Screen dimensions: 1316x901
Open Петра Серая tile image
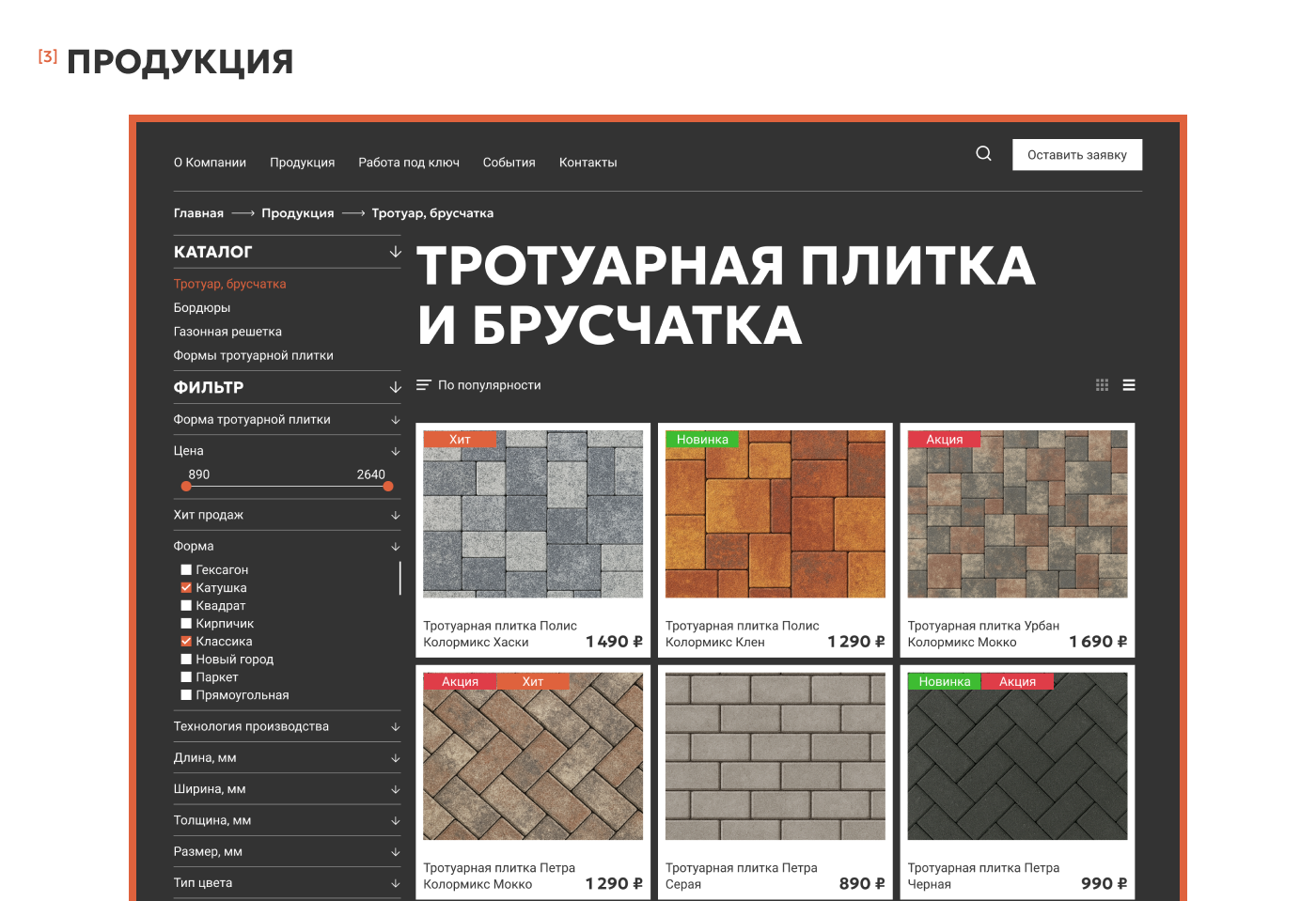[x=775, y=756]
